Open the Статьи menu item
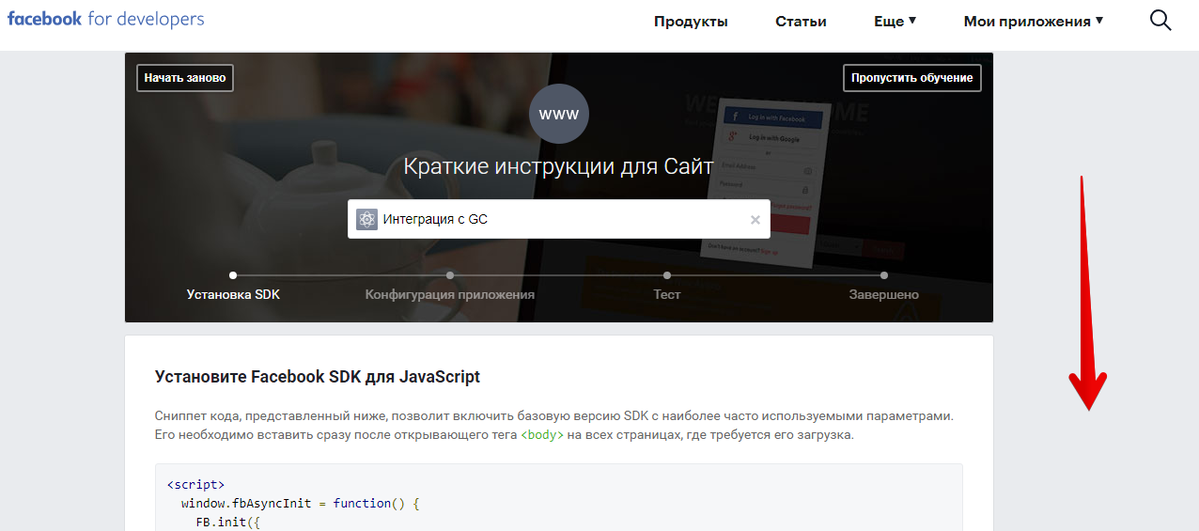 coord(801,21)
